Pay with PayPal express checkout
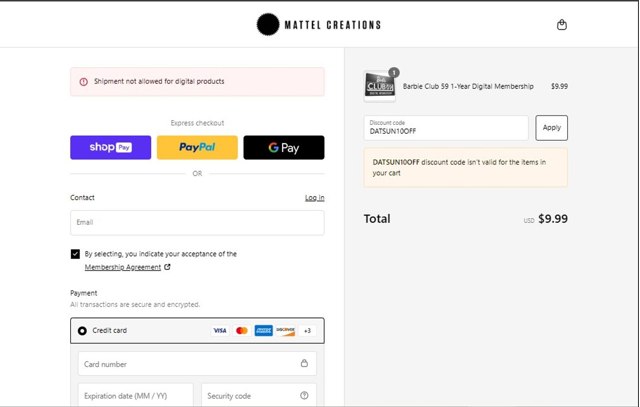Image resolution: width=640 pixels, height=407 pixels. click(x=197, y=147)
